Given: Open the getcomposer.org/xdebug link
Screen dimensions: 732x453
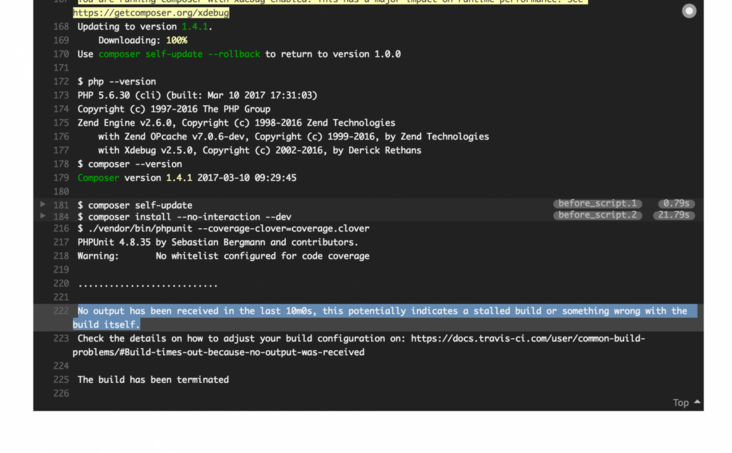Looking at the screenshot, I should tap(151, 13).
